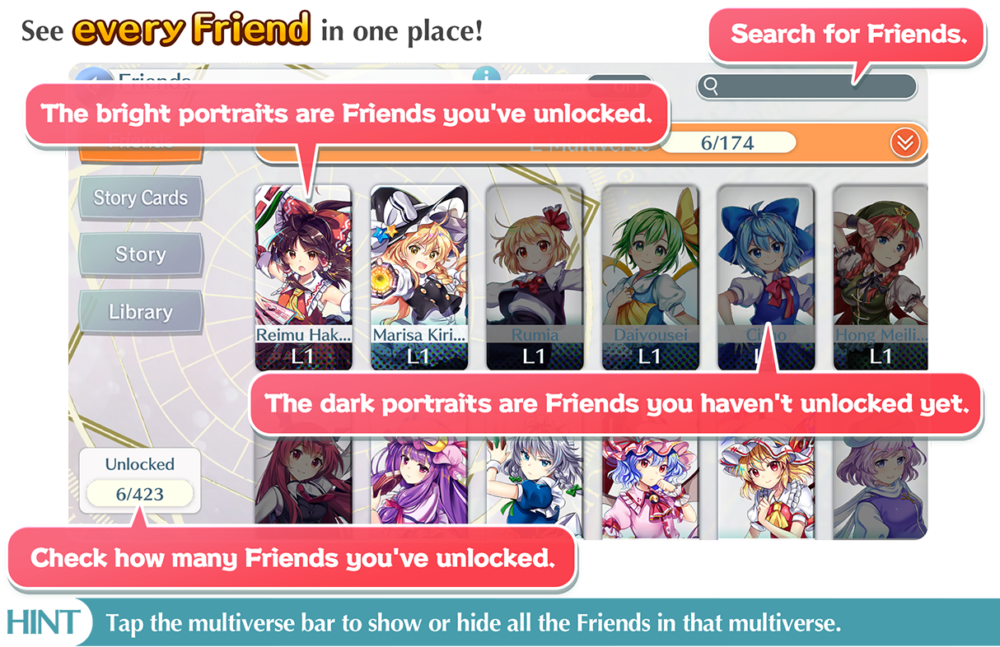This screenshot has height=647, width=1000.
Task: Select the Reimu Hakurei portrait
Action: coord(303,278)
